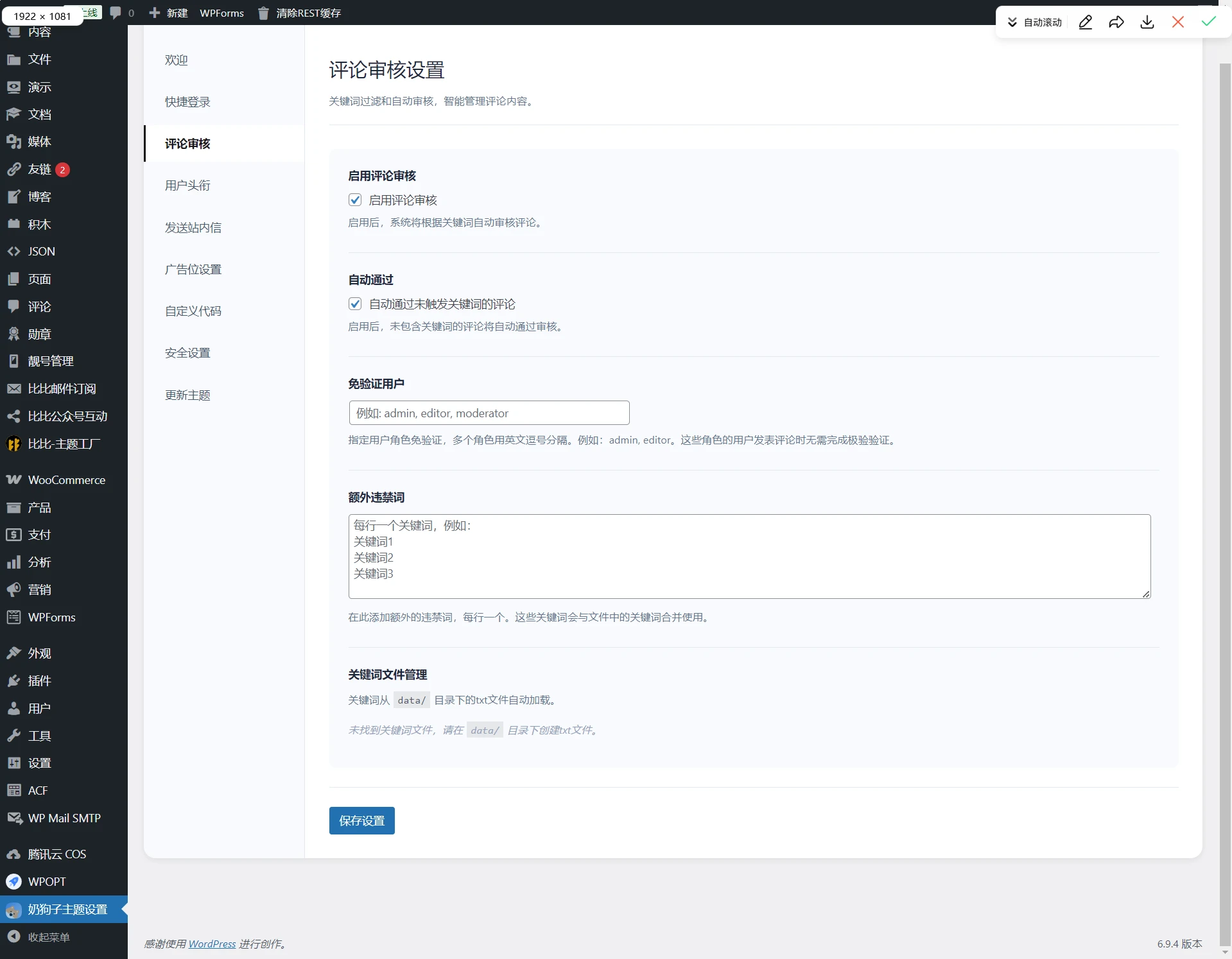Open the 新建 menu in admin bar

point(168,13)
